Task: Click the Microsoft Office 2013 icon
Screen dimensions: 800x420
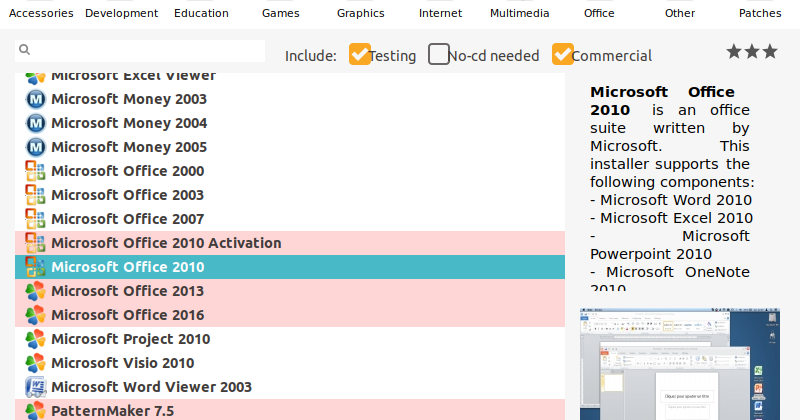Action: tap(36, 291)
